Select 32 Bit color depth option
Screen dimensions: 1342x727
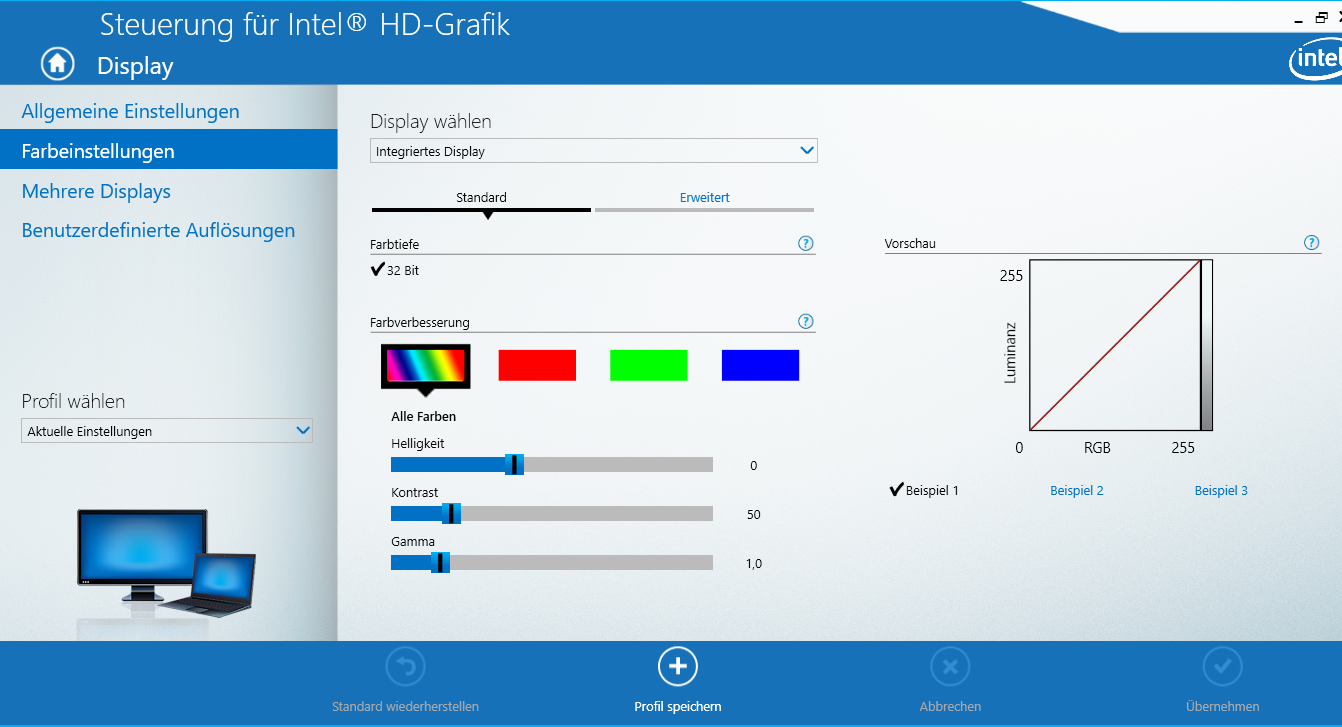[x=394, y=270]
